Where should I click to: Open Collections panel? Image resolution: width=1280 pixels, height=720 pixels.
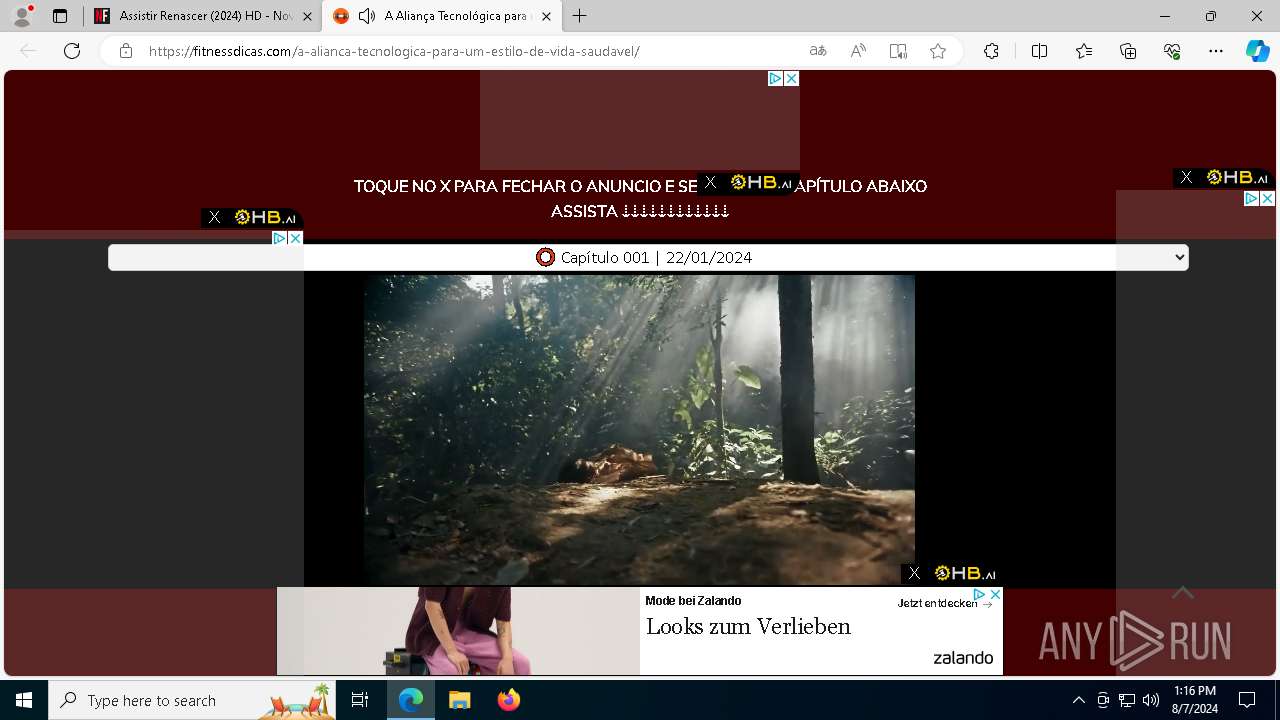(x=1128, y=51)
